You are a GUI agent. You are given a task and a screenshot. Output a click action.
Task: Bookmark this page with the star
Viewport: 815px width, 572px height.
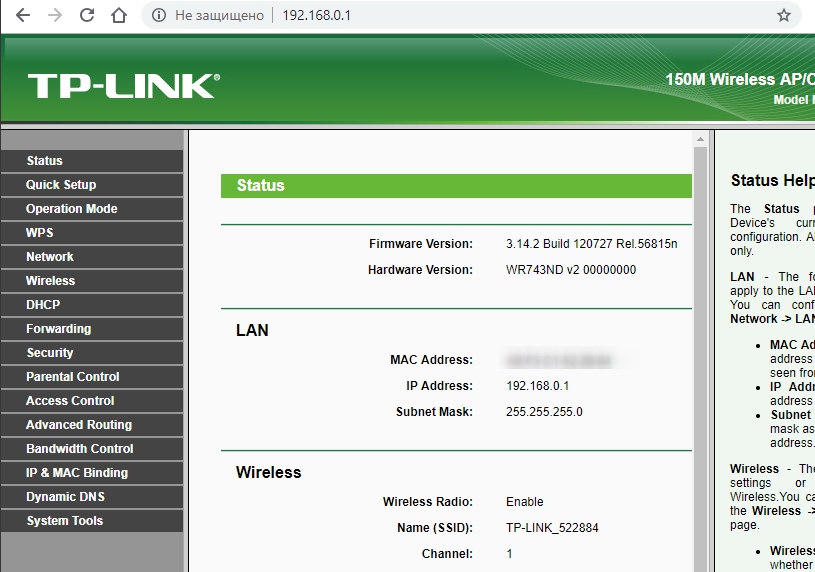(x=783, y=15)
